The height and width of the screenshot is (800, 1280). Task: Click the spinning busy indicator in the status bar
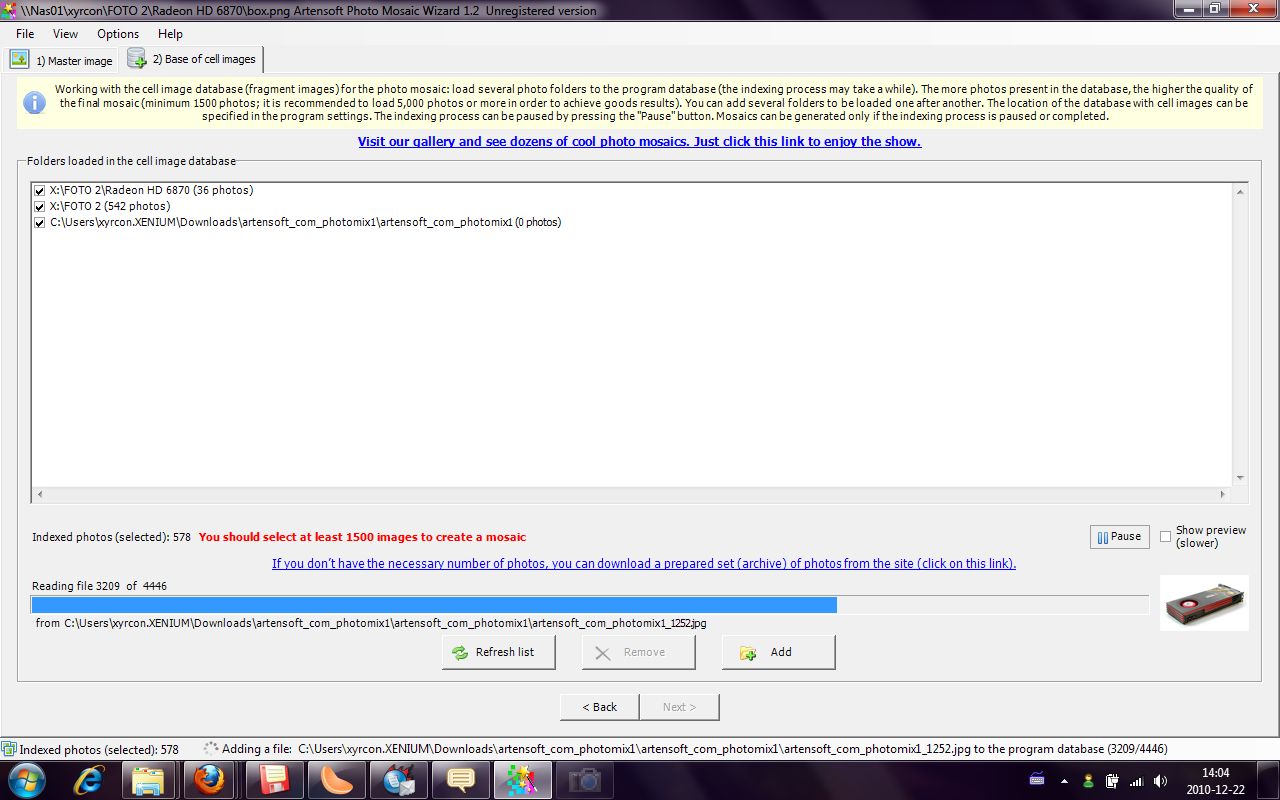click(x=210, y=748)
